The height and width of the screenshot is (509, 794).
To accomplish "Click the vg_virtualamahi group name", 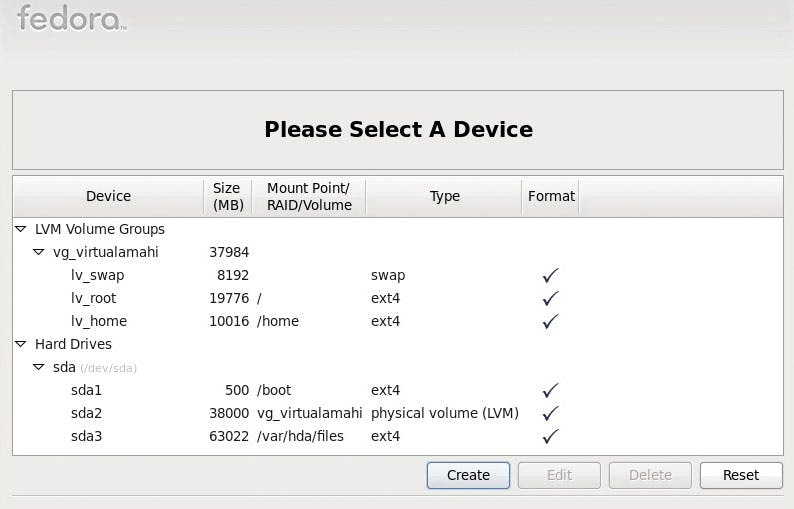I will pos(106,252).
